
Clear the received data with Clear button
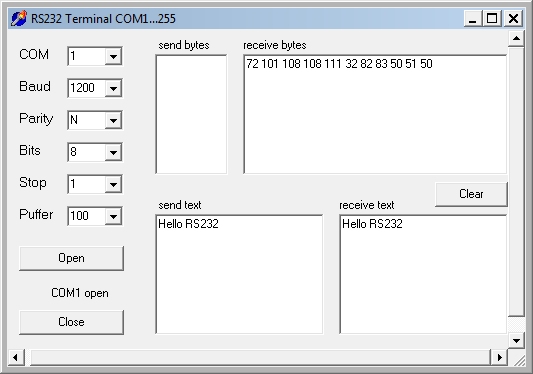(471, 194)
